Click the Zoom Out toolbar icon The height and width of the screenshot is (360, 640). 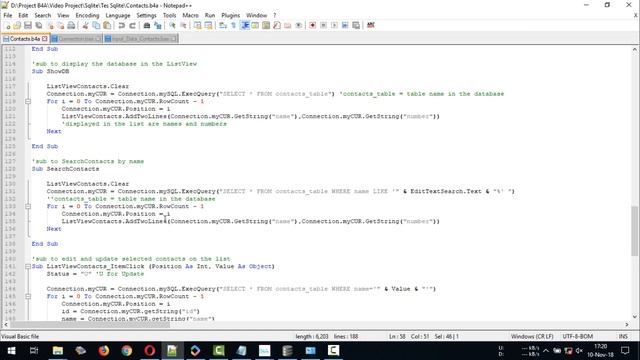[183, 25]
